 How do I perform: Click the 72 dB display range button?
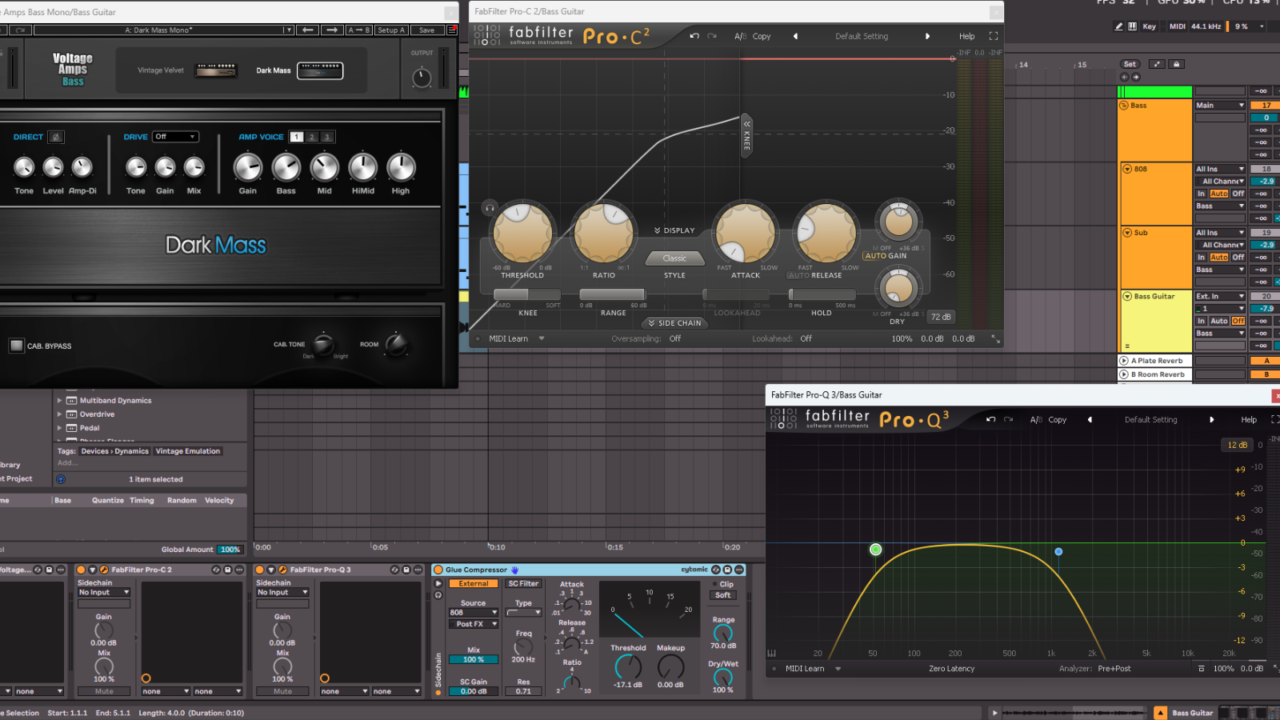pyautogui.click(x=940, y=317)
